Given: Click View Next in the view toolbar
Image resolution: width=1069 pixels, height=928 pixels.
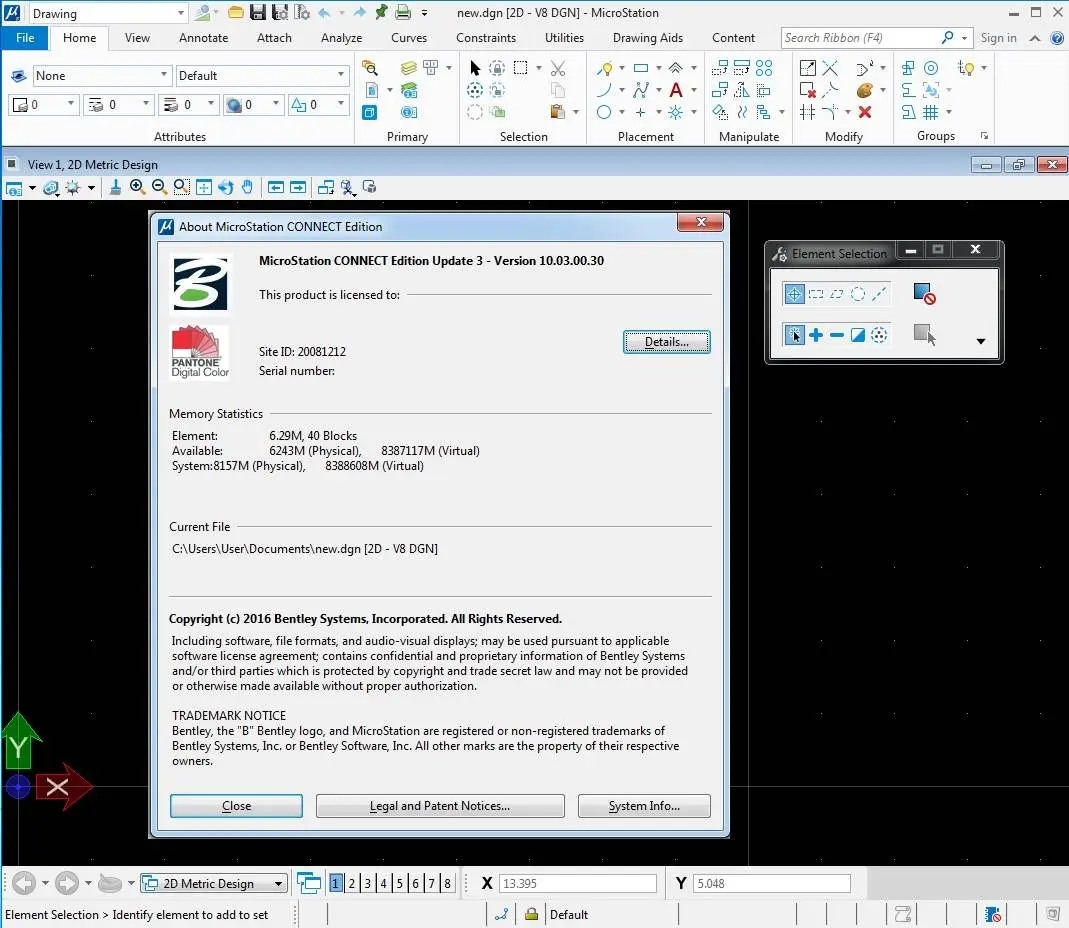Looking at the screenshot, I should click(x=298, y=187).
